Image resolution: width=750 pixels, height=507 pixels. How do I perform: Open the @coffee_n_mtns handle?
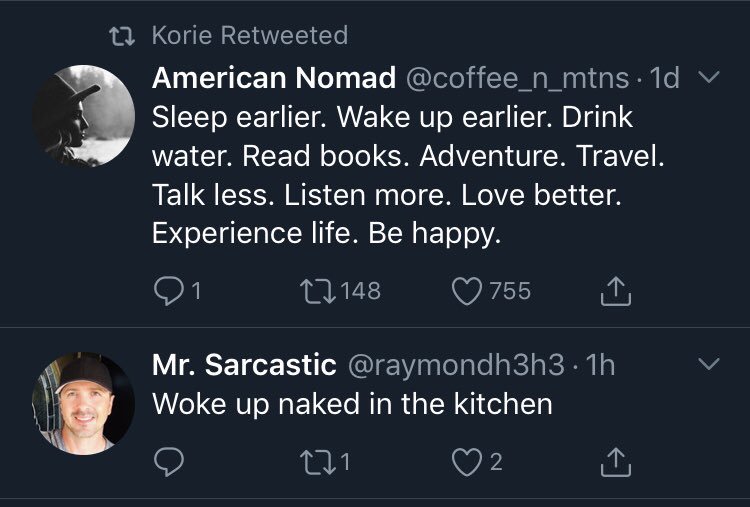(516, 78)
